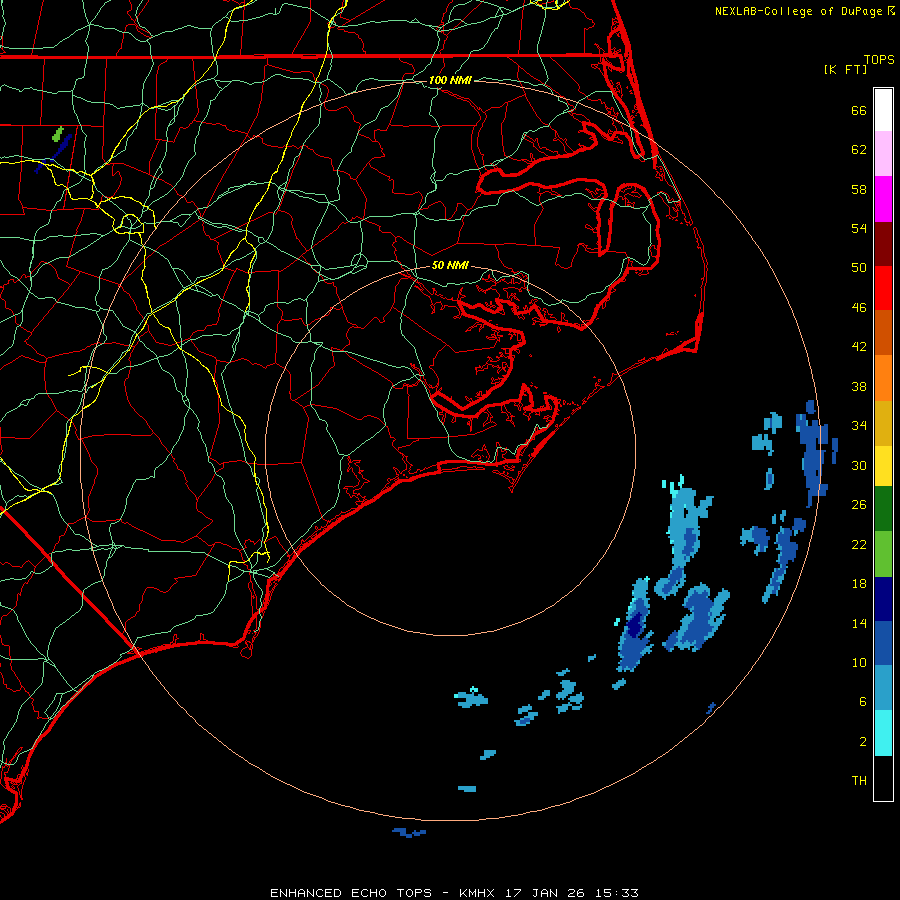Click the "38" legend value
The width and height of the screenshot is (900, 900).
[x=859, y=386]
